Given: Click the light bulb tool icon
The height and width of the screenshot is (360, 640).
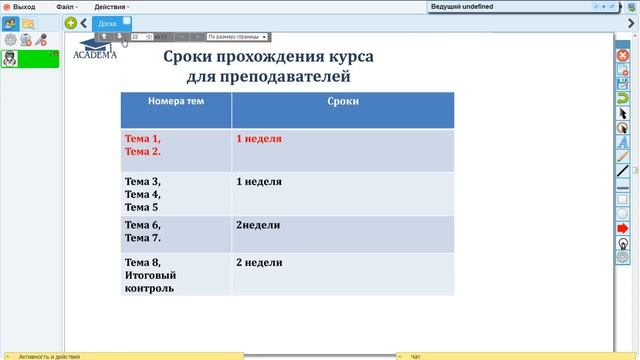Looking at the screenshot, I should point(622,244).
